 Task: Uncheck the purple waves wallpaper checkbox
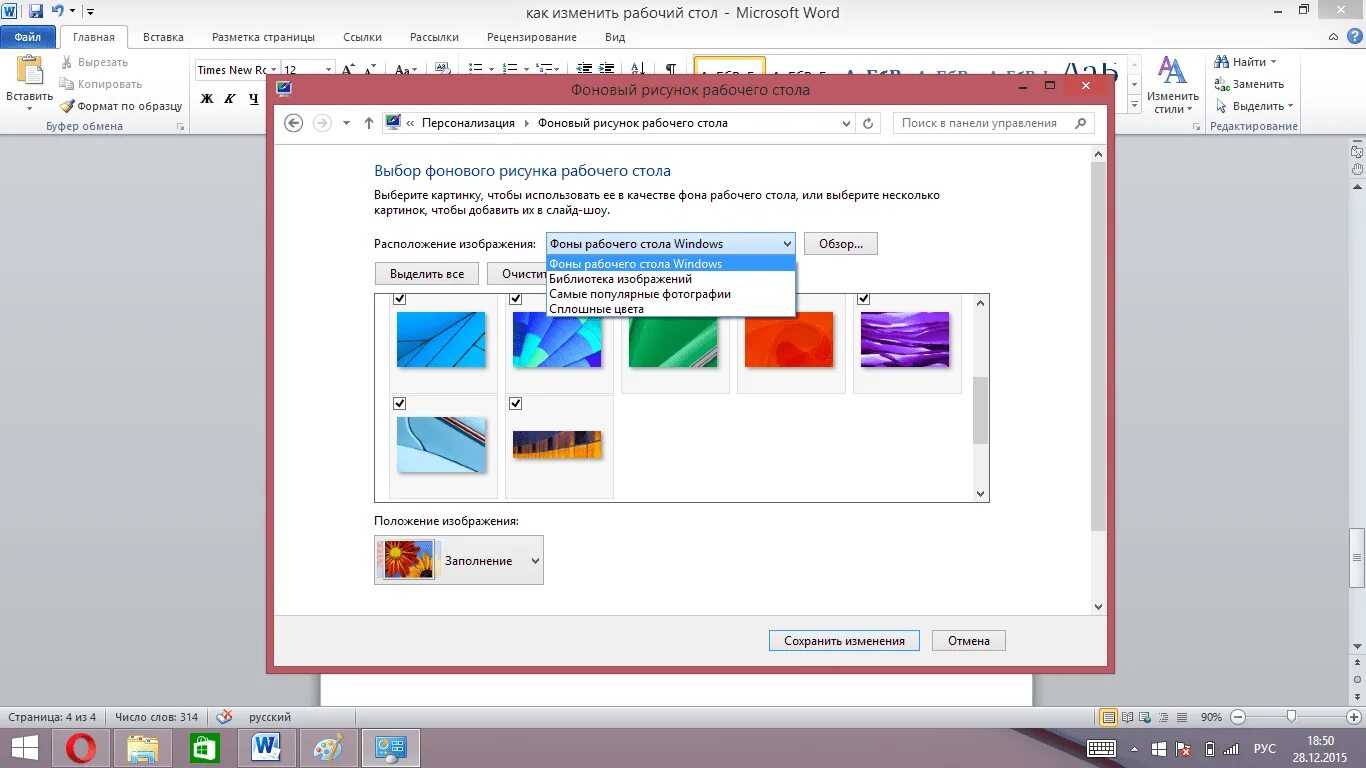(864, 299)
